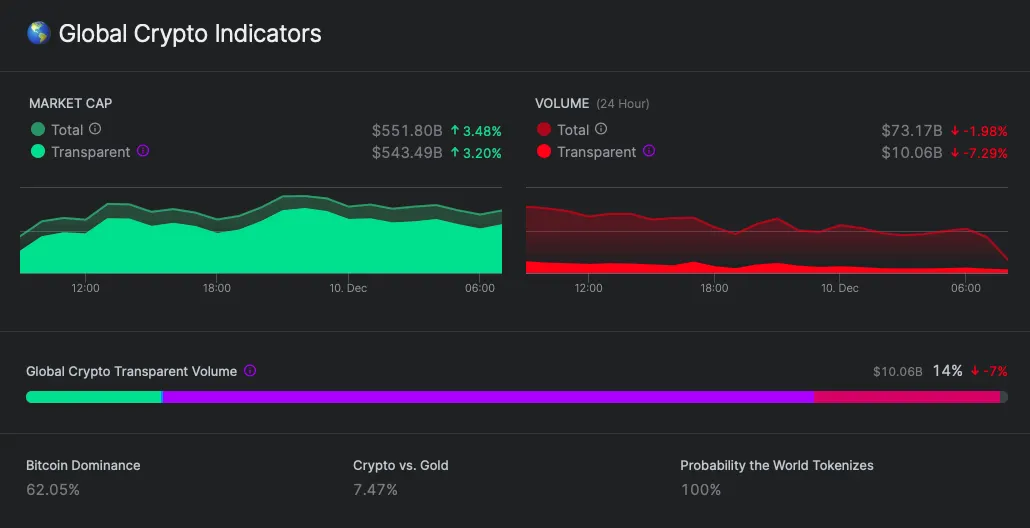Click the $10.06B value above the volume bar
The image size is (1030, 528).
coord(898,372)
